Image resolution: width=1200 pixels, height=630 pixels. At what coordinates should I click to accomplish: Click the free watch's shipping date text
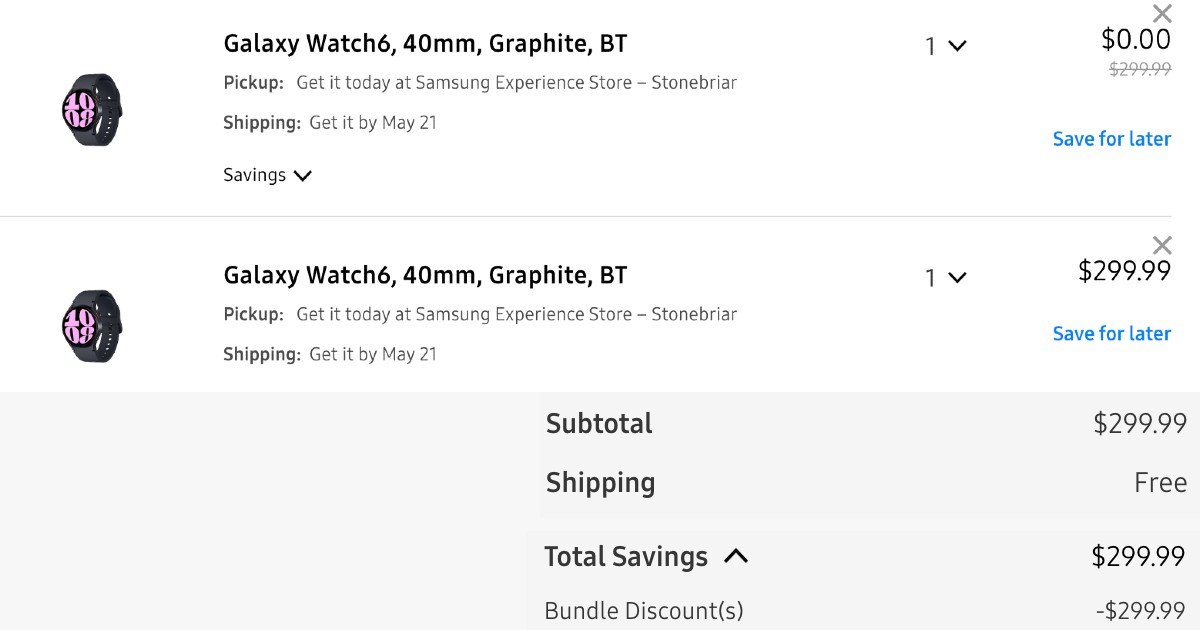(x=372, y=123)
